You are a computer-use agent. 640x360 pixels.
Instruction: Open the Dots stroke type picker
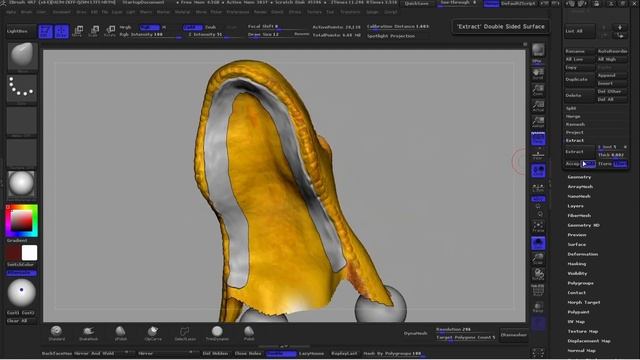(x=22, y=89)
